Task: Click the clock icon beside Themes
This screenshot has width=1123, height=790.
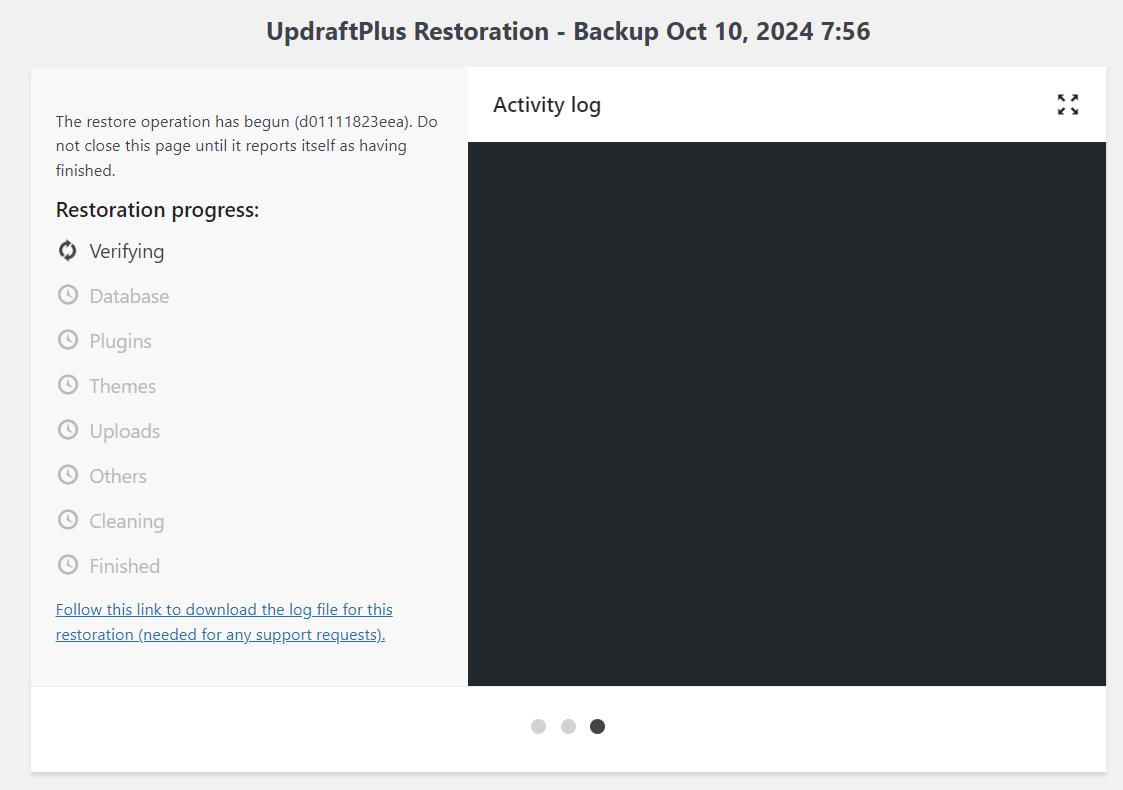Action: point(67,385)
